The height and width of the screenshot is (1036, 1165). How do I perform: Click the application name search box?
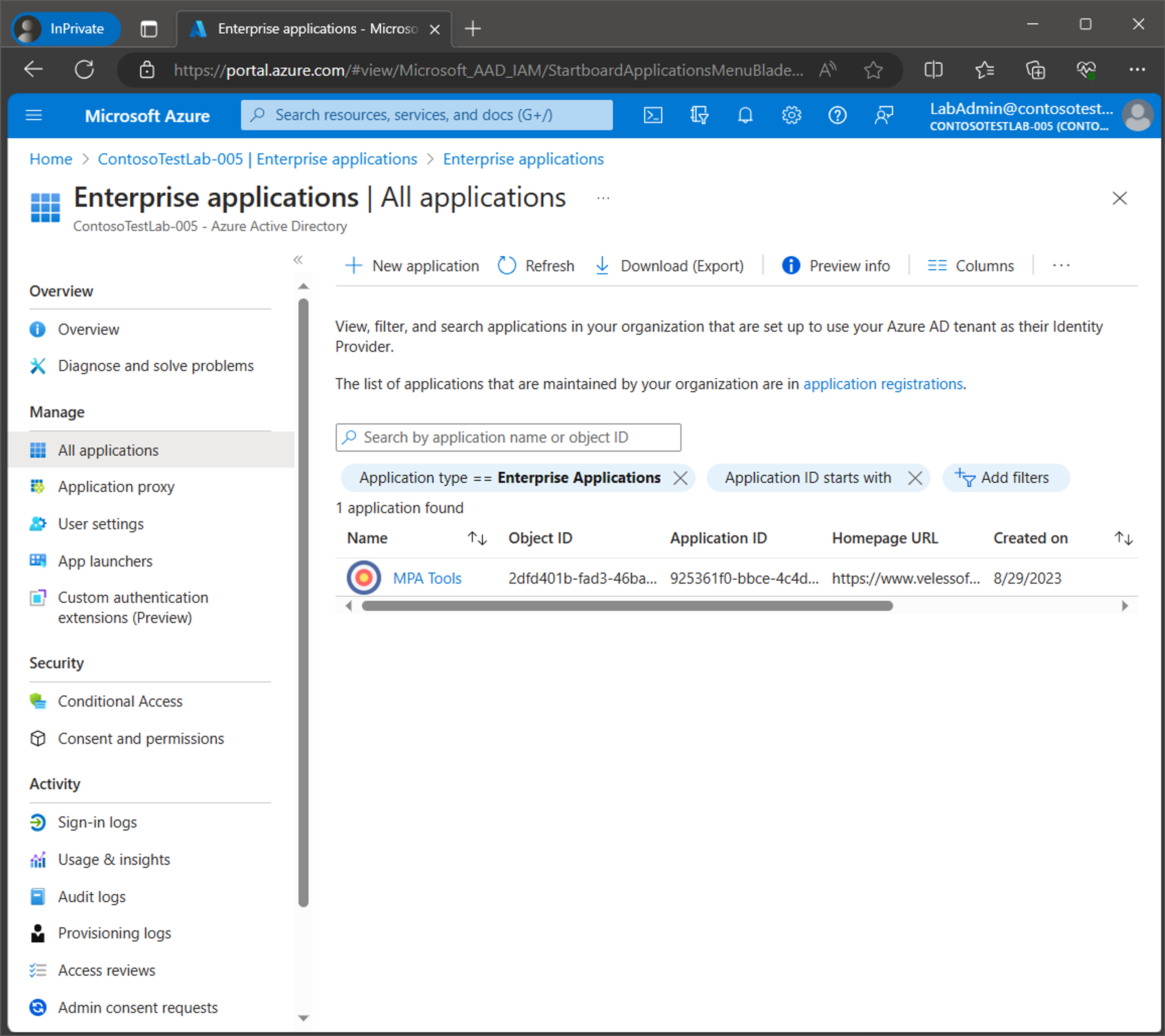(x=508, y=438)
